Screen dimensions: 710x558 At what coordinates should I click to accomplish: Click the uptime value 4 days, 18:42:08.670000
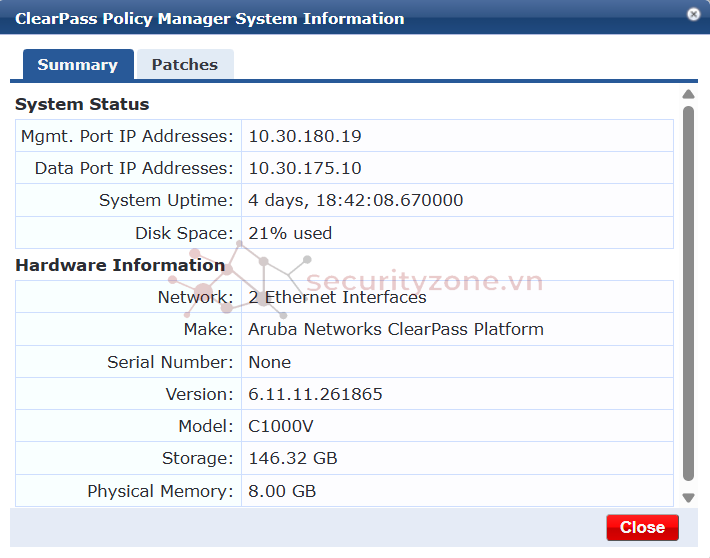[x=355, y=201]
